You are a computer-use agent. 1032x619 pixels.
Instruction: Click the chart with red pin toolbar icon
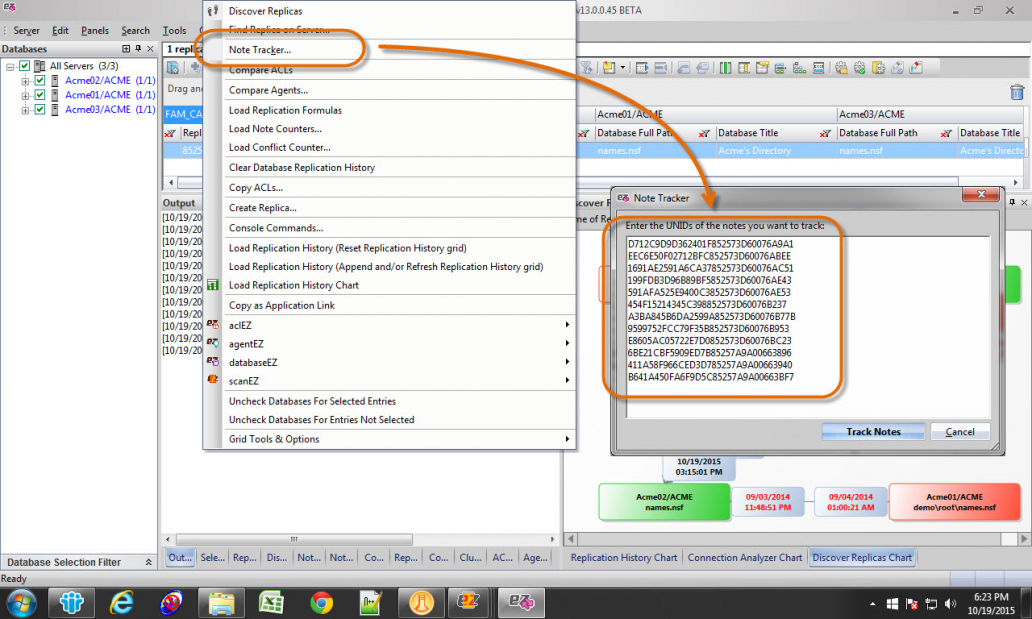tap(916, 68)
